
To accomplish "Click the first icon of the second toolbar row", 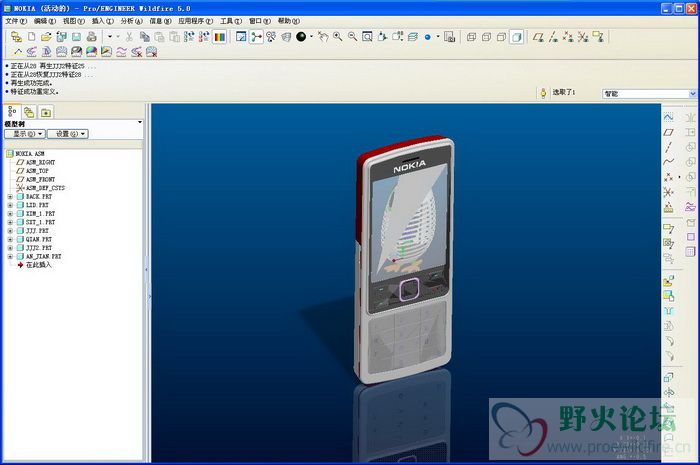I will point(17,52).
